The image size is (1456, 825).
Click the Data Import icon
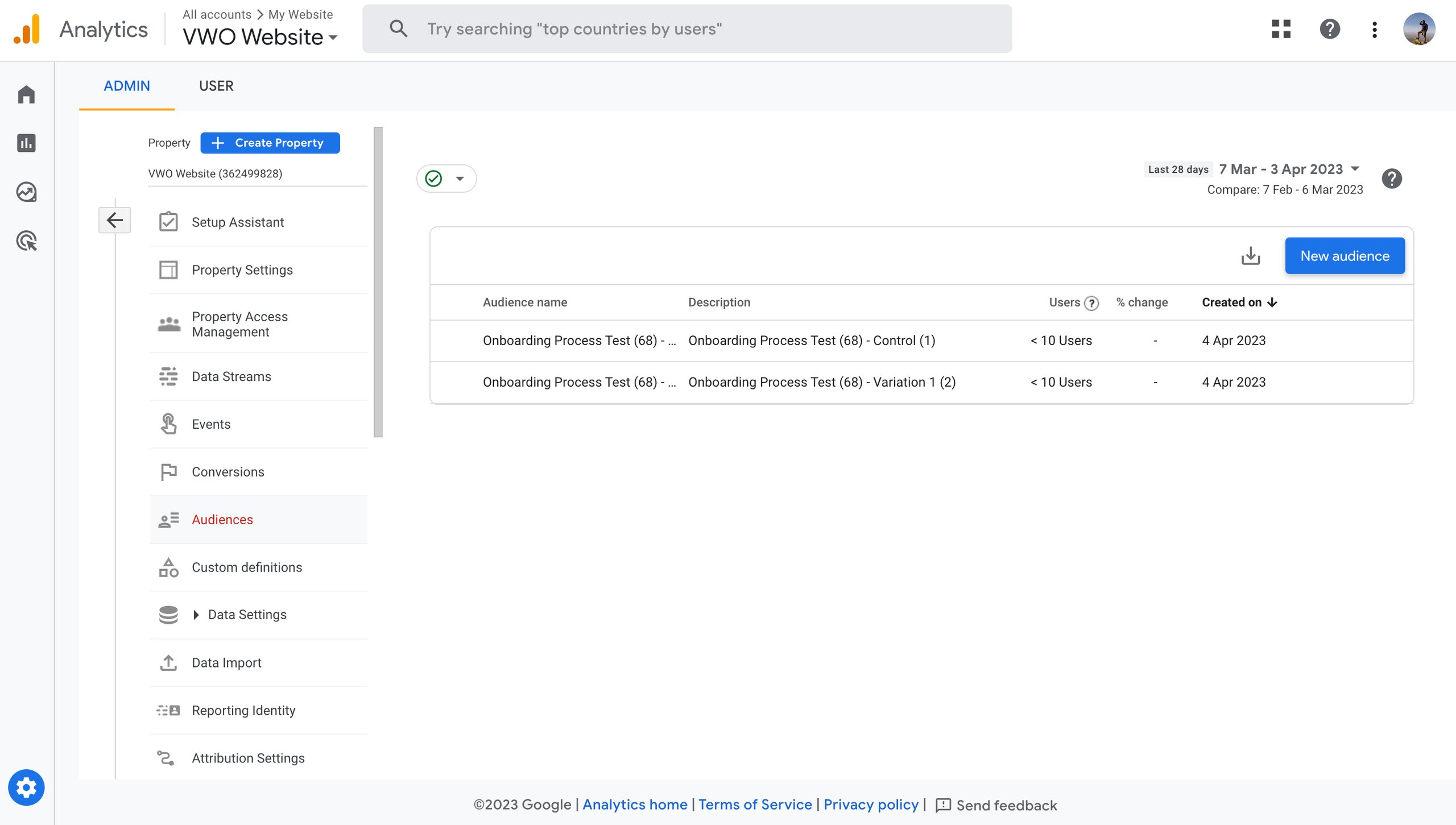[168, 662]
